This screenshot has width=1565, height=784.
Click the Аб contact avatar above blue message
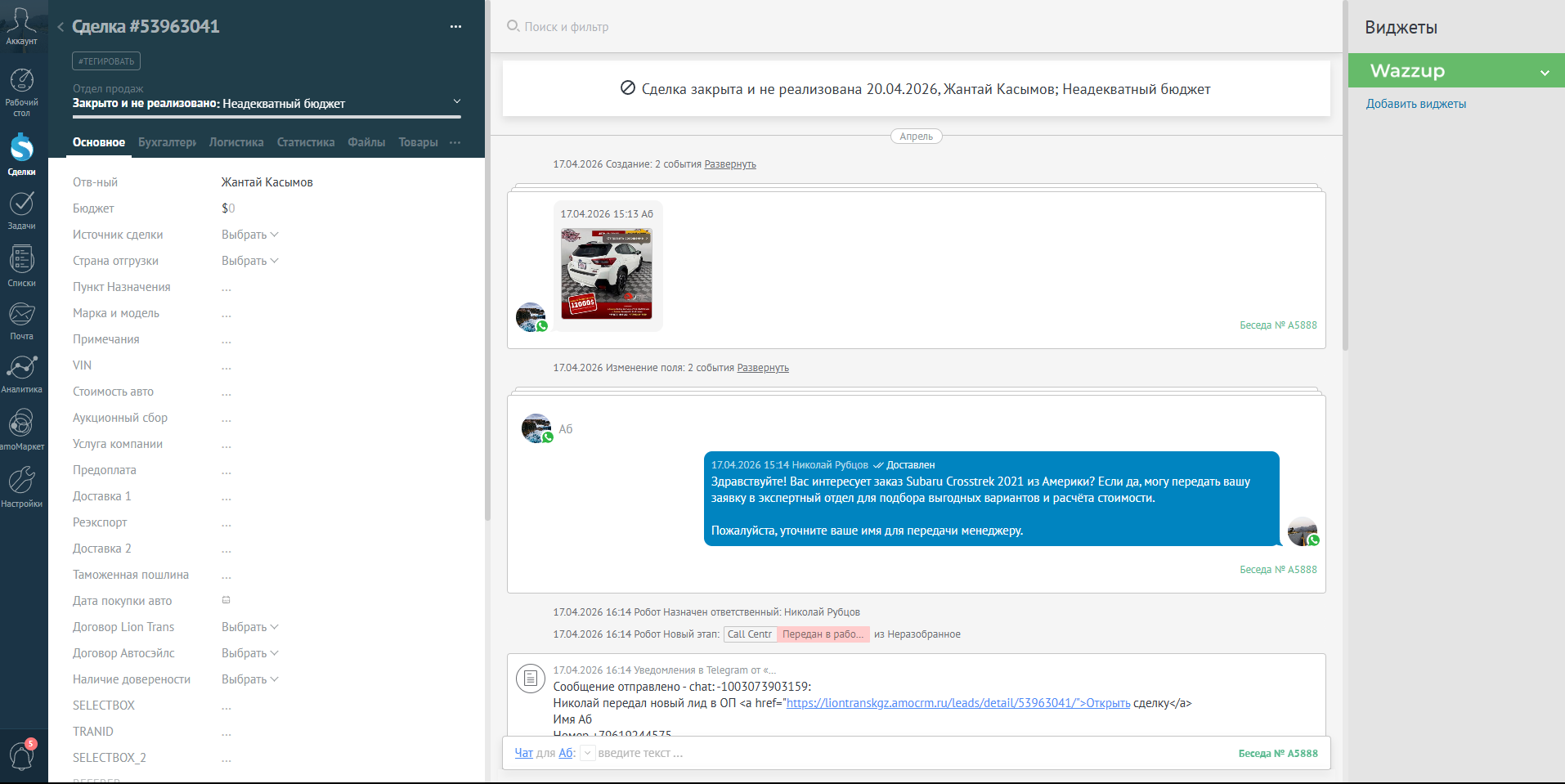click(x=537, y=428)
